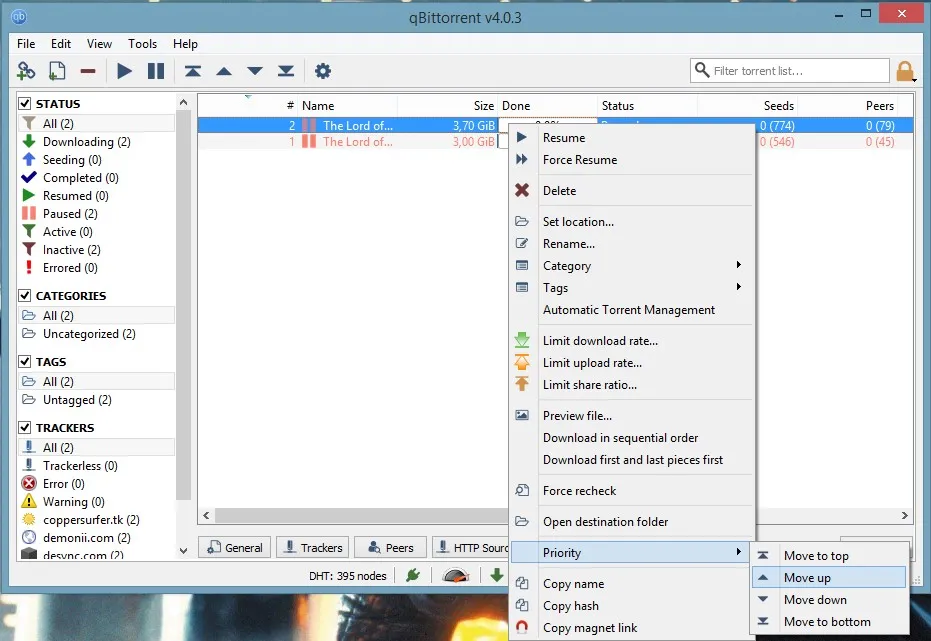Switch to the Peers tab
Viewport: 931px width, 641px height.
[x=391, y=547]
